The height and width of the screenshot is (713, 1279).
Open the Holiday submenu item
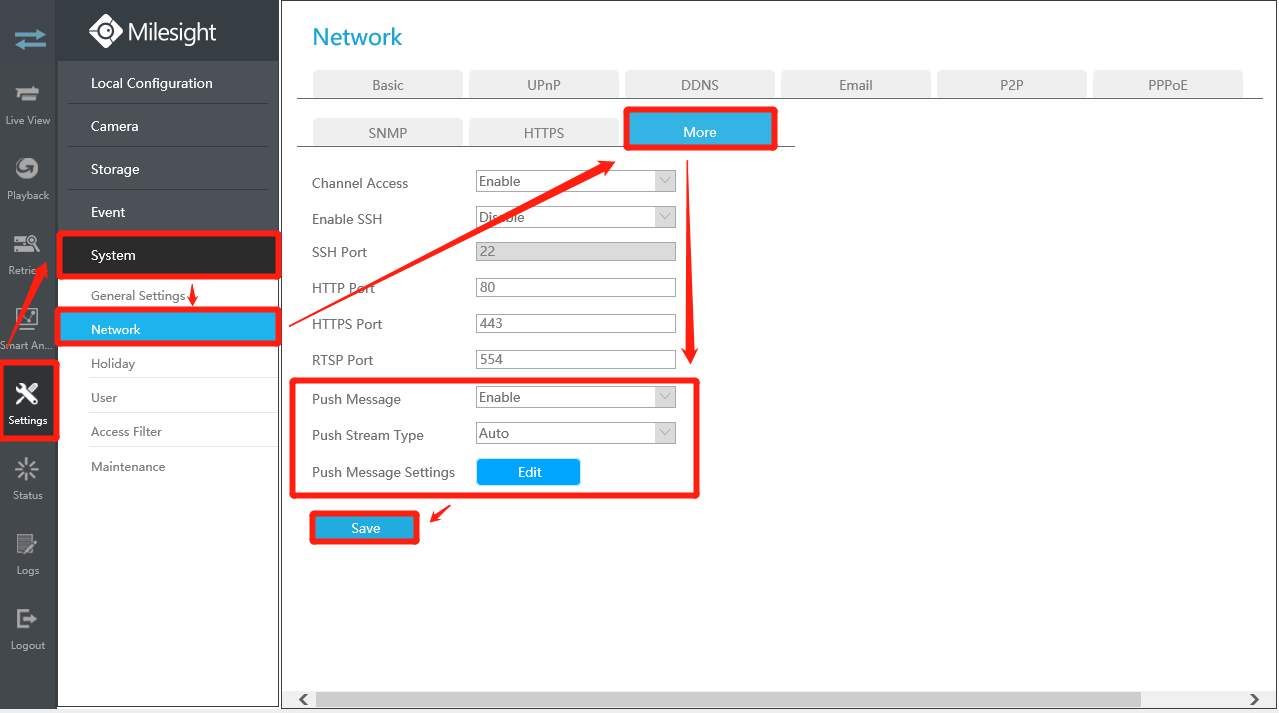click(x=168, y=363)
